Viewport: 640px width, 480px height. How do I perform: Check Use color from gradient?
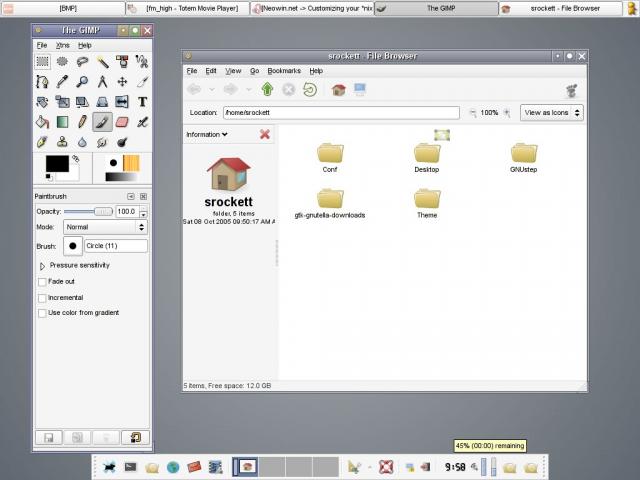click(x=42, y=313)
